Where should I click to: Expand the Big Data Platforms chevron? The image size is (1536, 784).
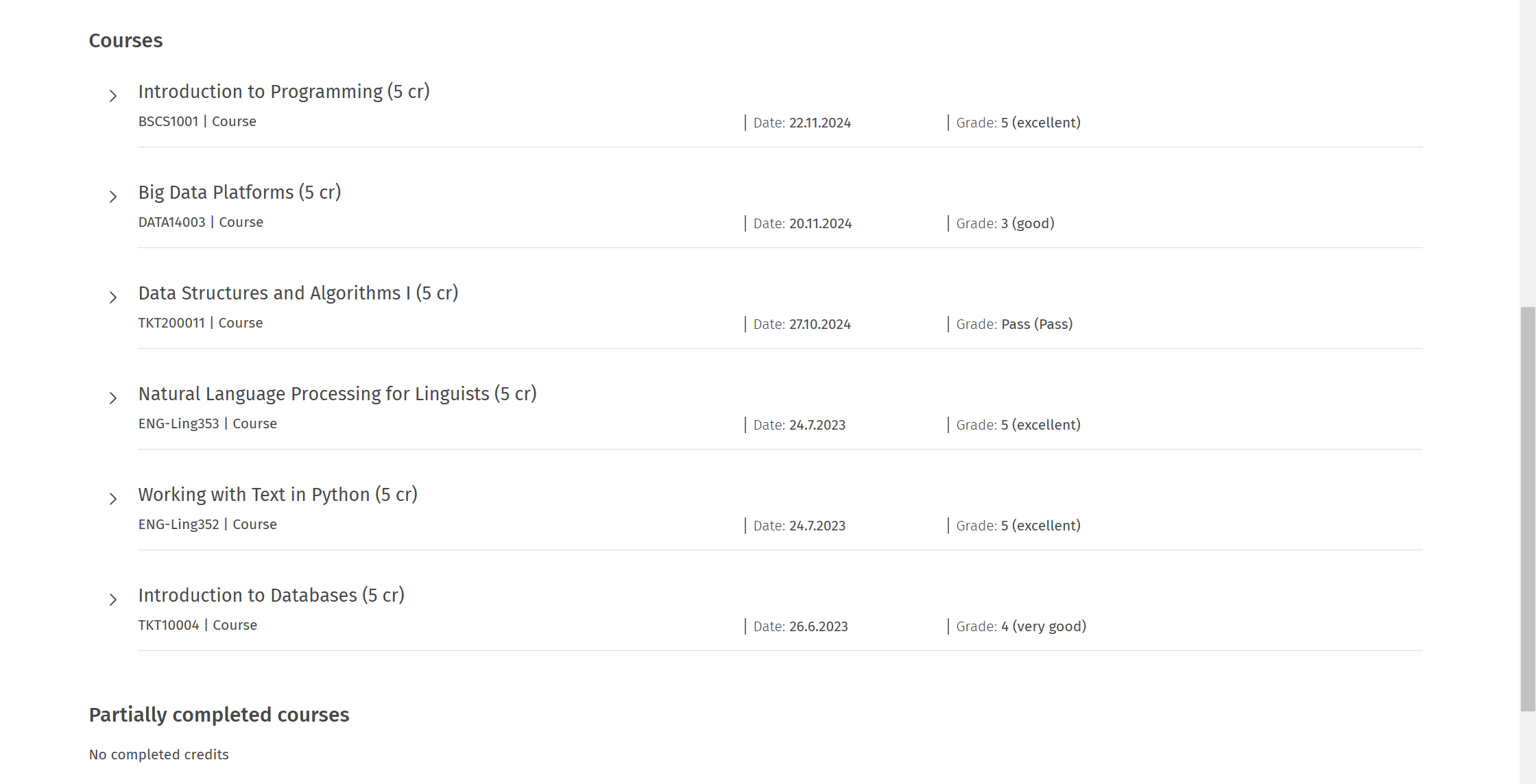[113, 197]
